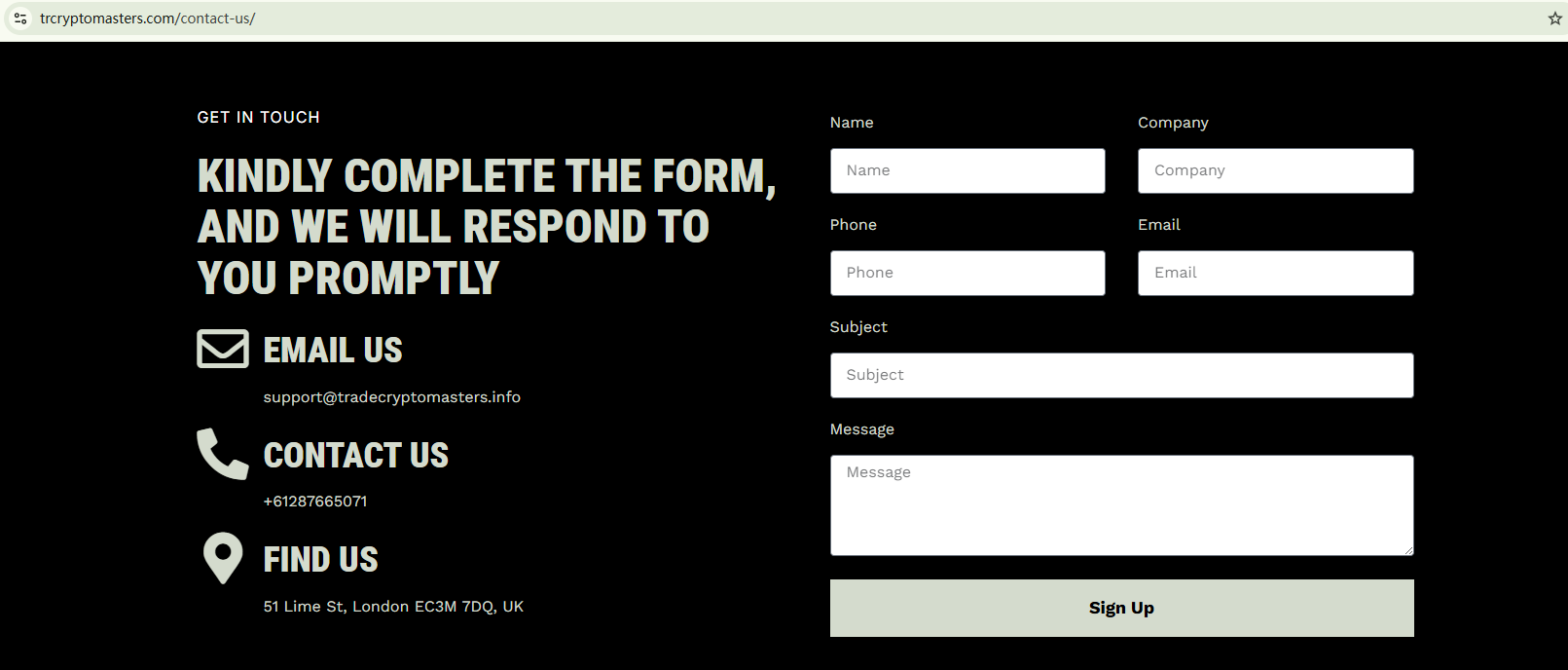Click the support@tradecryptomasters.info email address
The height and width of the screenshot is (670, 1568).
coord(391,397)
